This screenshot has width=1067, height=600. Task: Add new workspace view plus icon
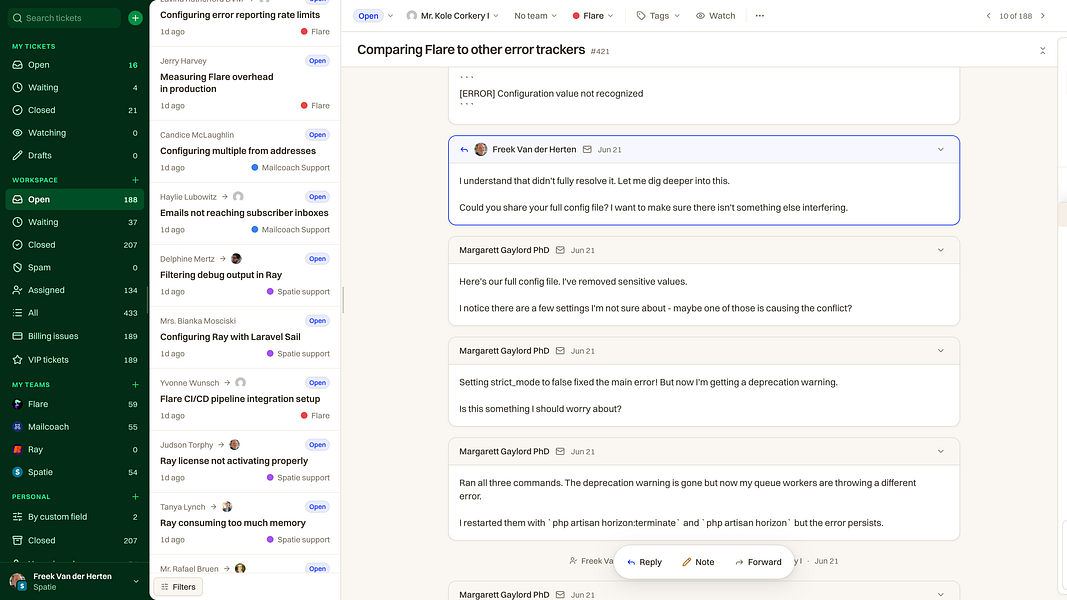click(x=135, y=180)
